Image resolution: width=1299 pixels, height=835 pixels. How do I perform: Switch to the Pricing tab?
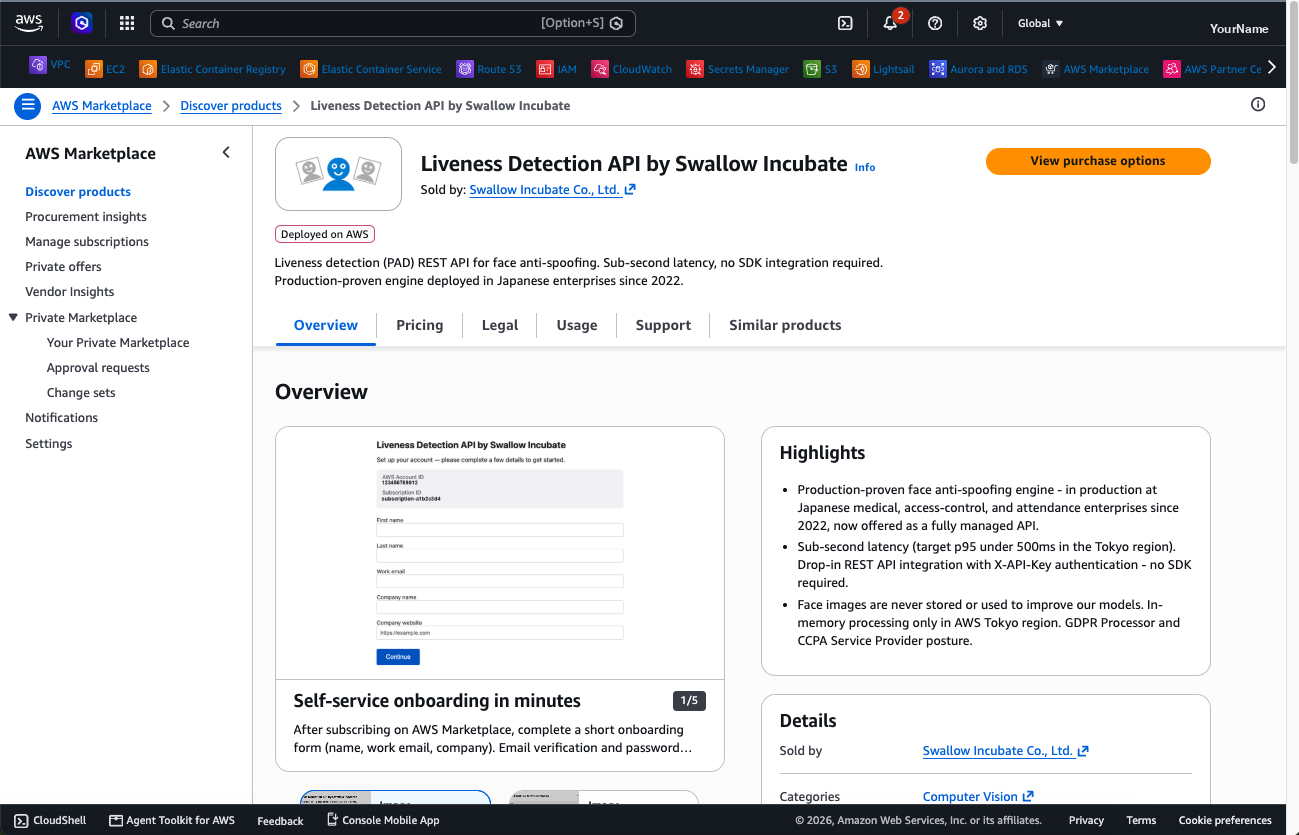point(420,325)
